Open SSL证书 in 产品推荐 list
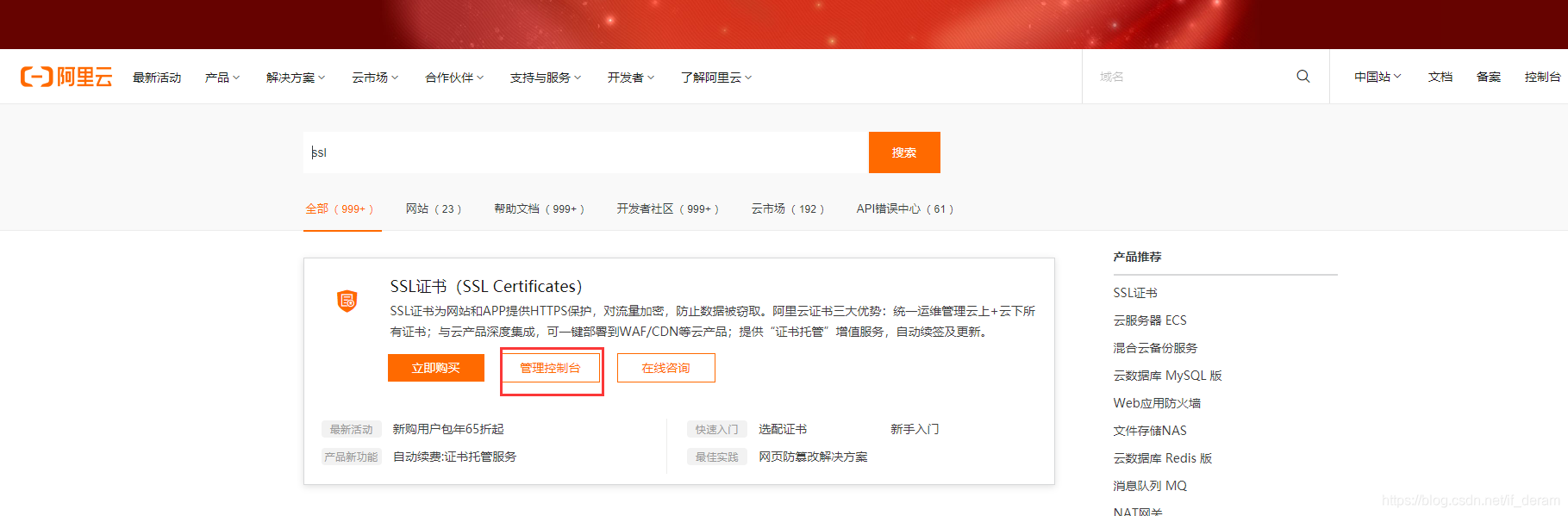This screenshot has width=1568, height=516. coord(1135,293)
